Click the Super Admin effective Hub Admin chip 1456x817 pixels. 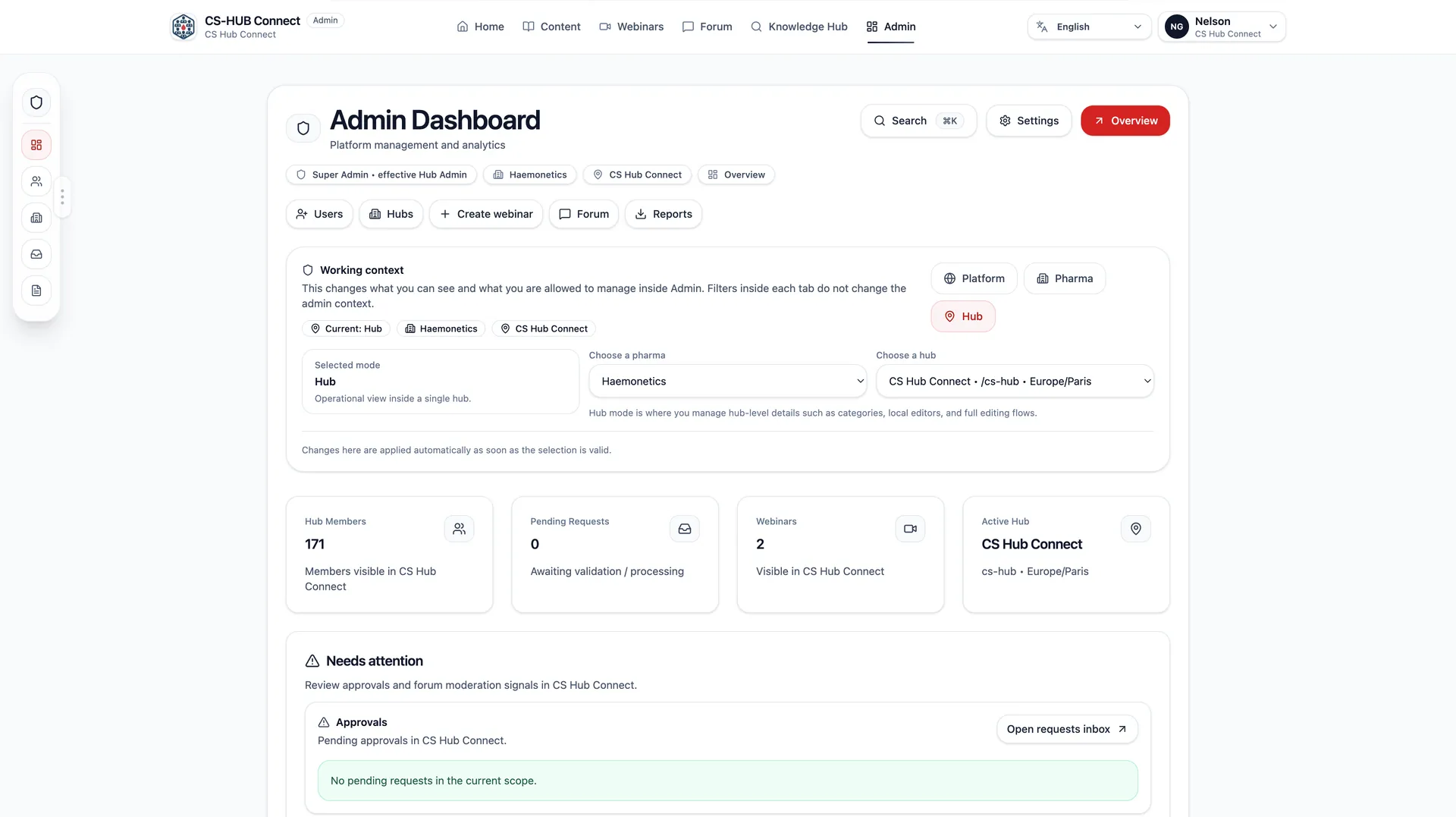click(x=381, y=174)
